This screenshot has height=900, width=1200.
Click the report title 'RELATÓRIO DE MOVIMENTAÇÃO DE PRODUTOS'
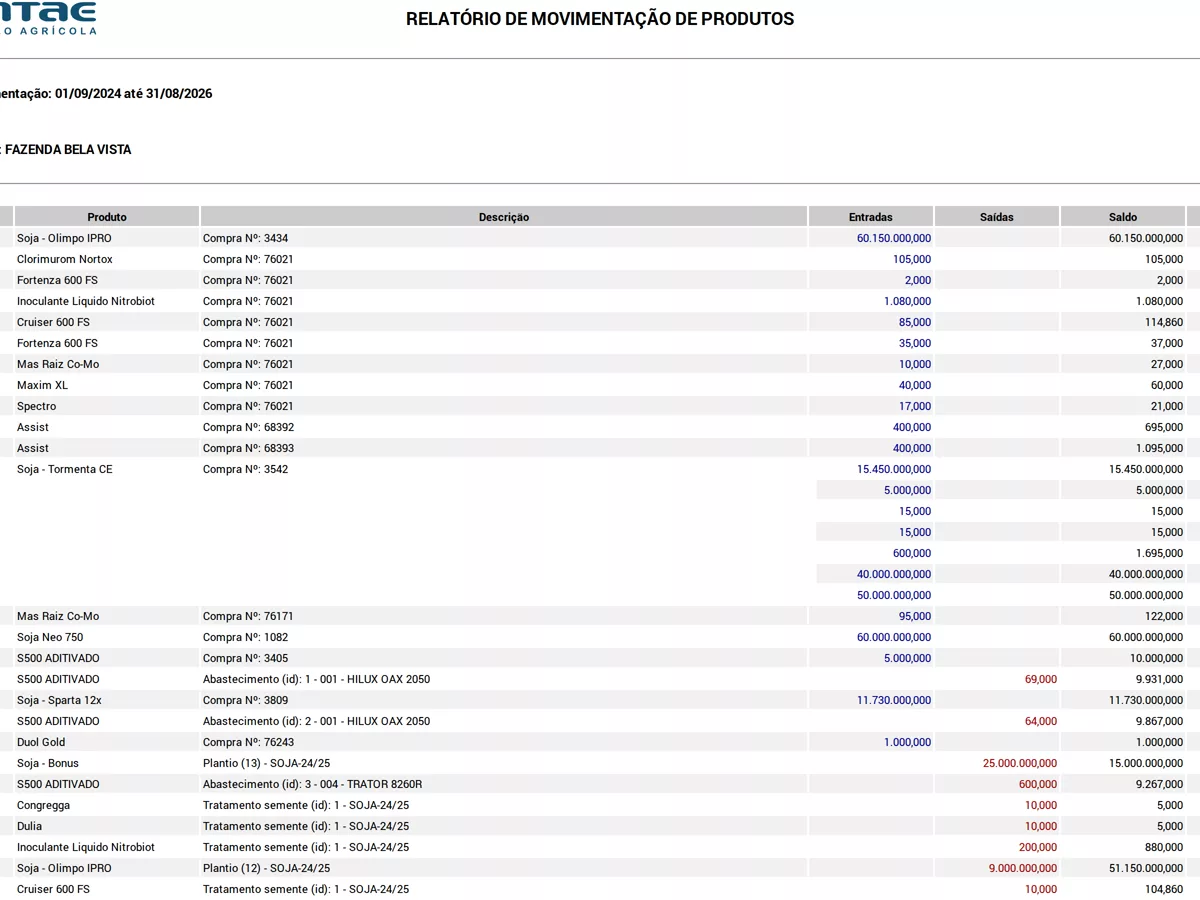pos(600,19)
